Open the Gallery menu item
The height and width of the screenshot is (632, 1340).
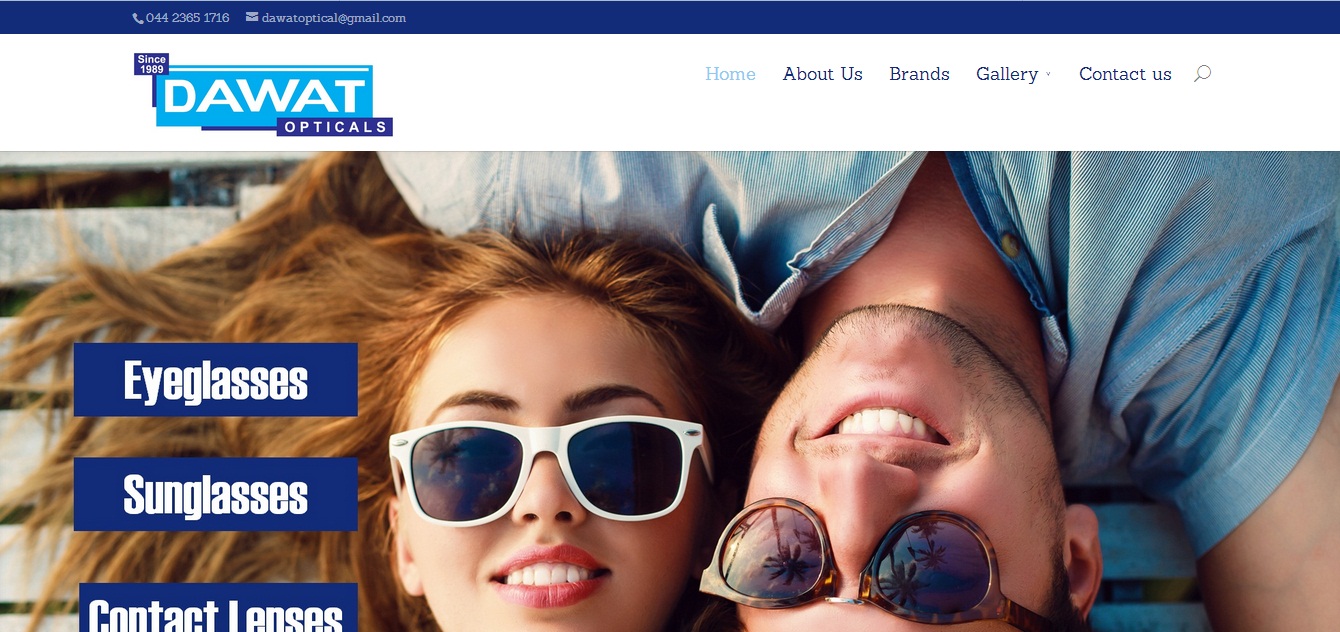tap(1006, 74)
